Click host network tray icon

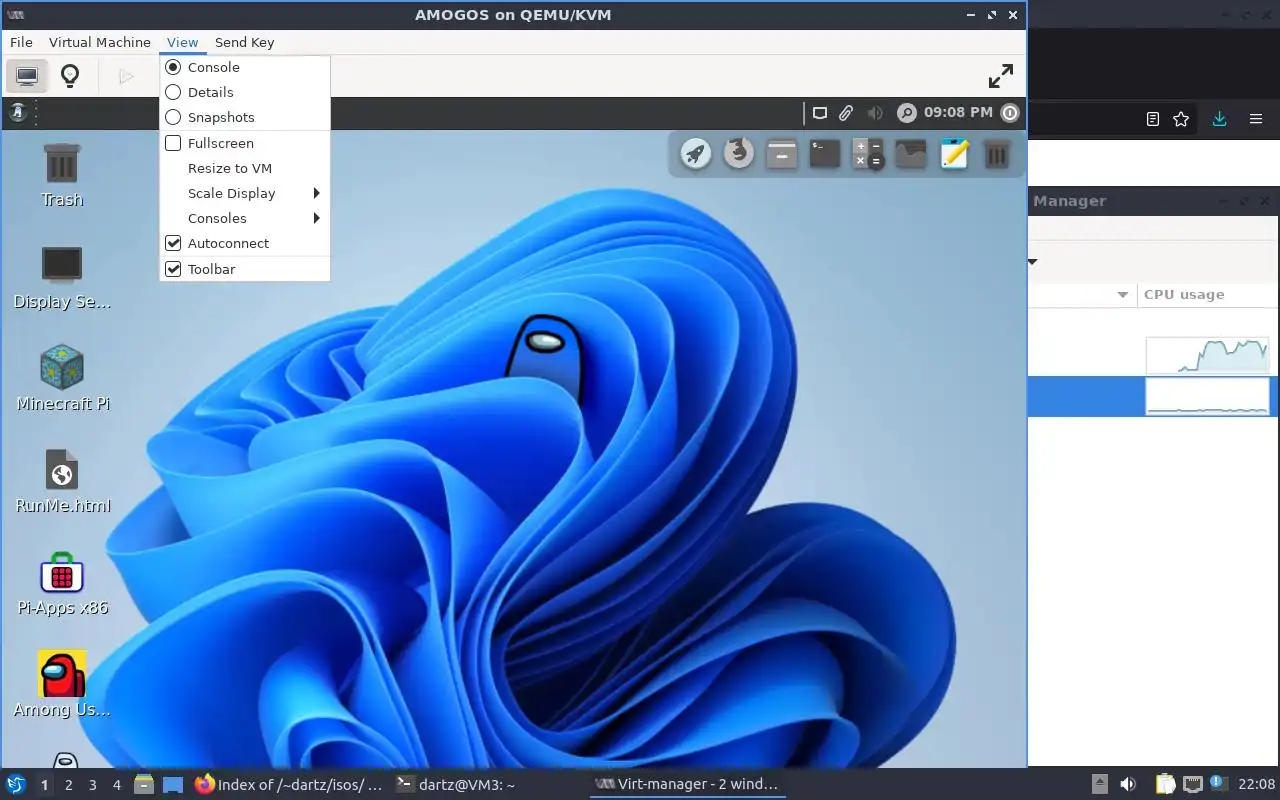(1192, 785)
